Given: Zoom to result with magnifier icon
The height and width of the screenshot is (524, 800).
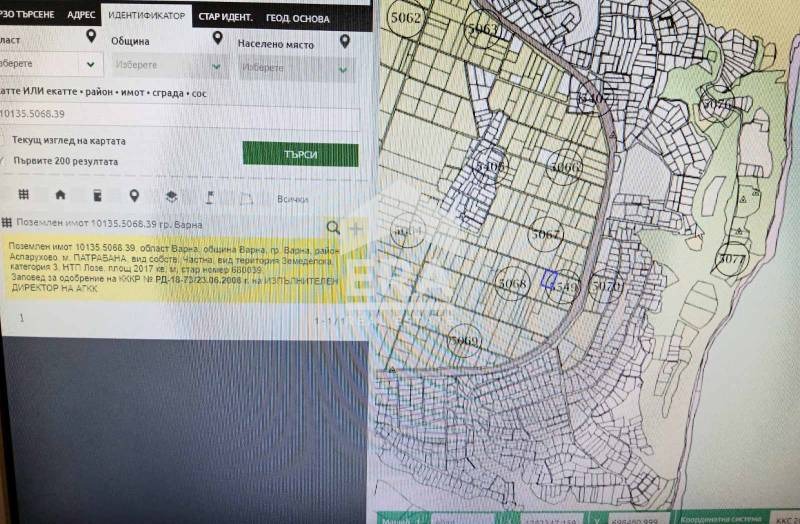Looking at the screenshot, I should click(x=333, y=227).
